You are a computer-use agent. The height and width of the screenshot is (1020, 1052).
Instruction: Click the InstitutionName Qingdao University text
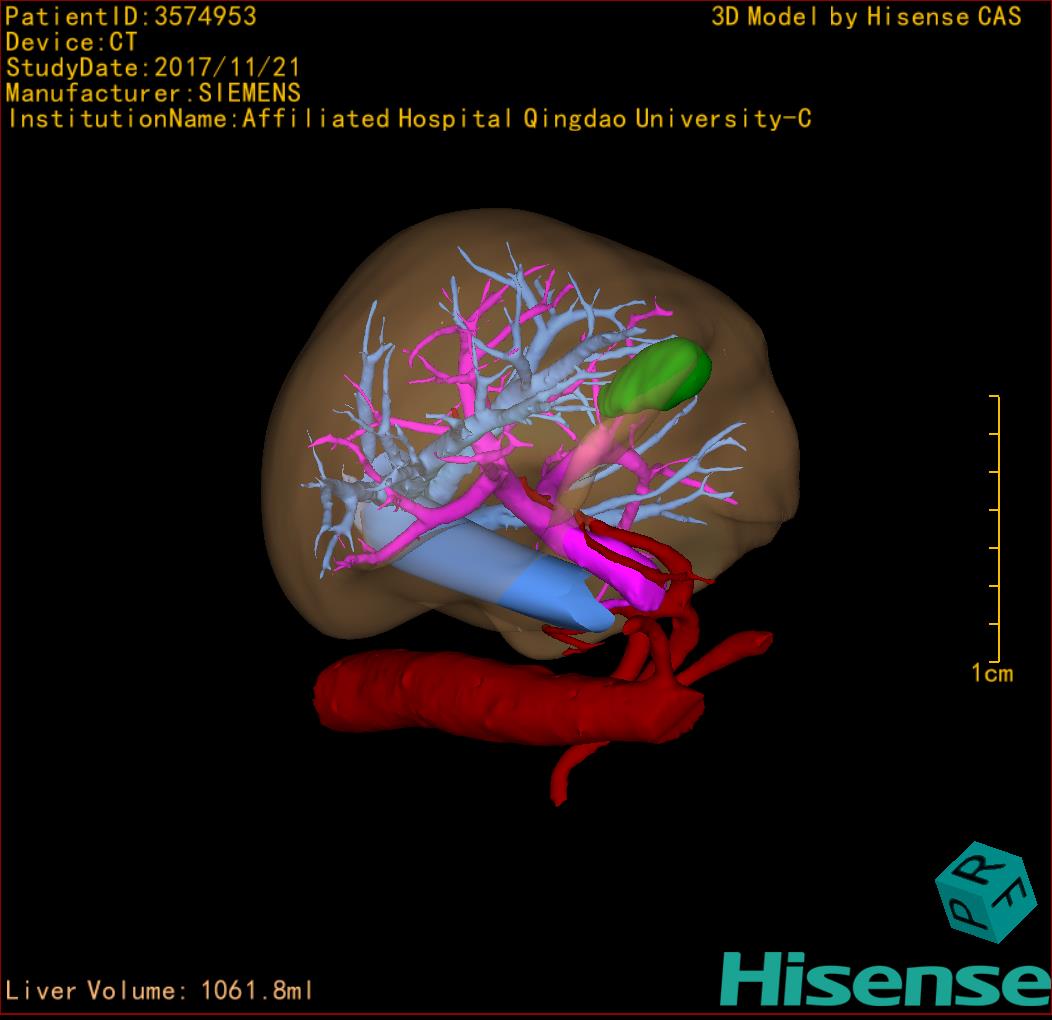click(x=409, y=119)
